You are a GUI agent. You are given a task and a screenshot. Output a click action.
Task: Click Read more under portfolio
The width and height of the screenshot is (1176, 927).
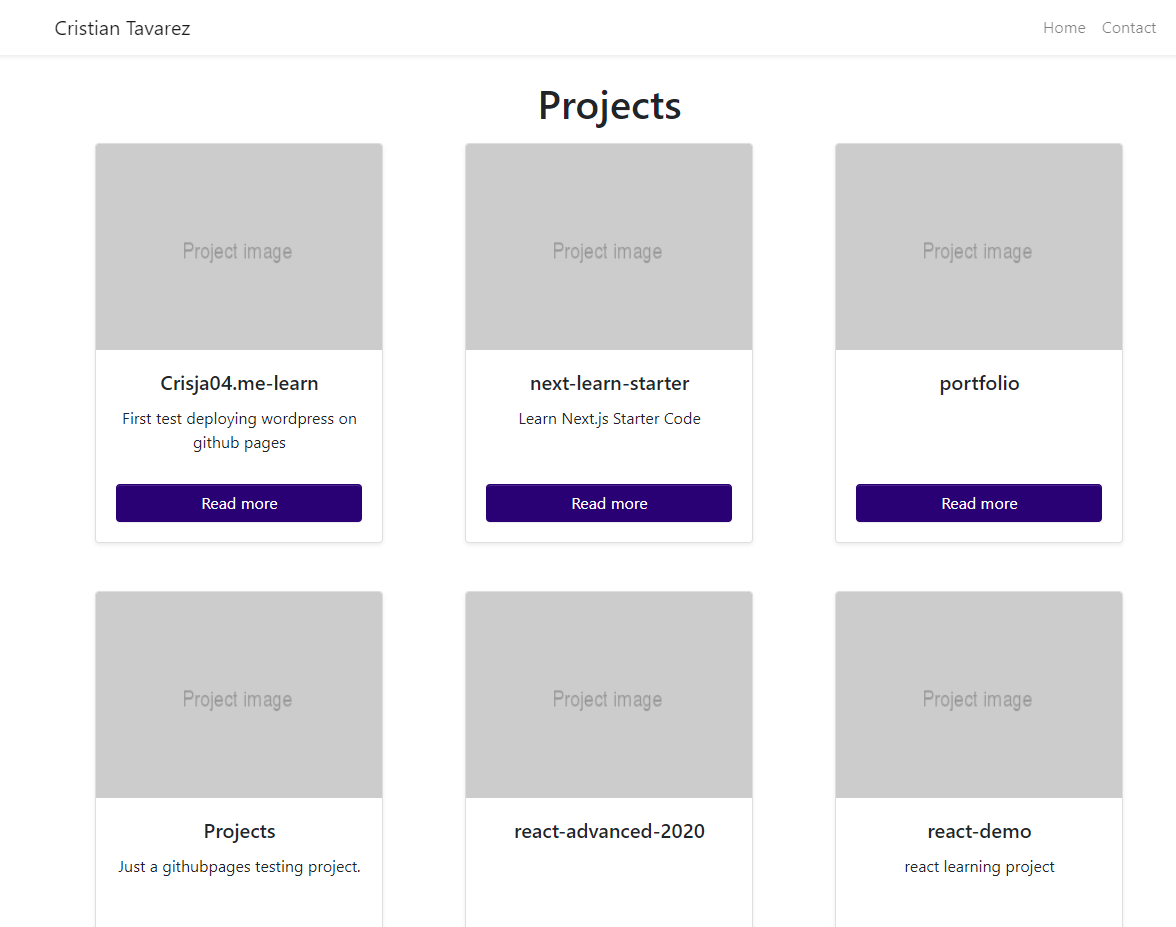978,503
